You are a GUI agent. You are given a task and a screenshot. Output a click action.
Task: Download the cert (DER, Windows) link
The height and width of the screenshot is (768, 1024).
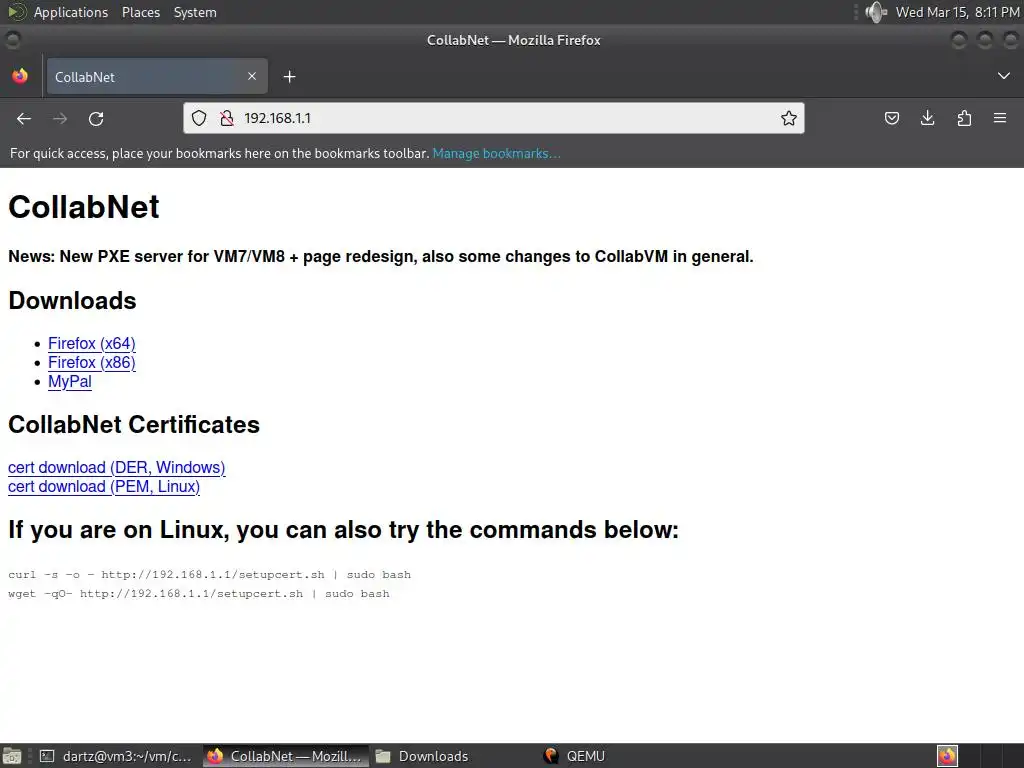pyautogui.click(x=117, y=468)
